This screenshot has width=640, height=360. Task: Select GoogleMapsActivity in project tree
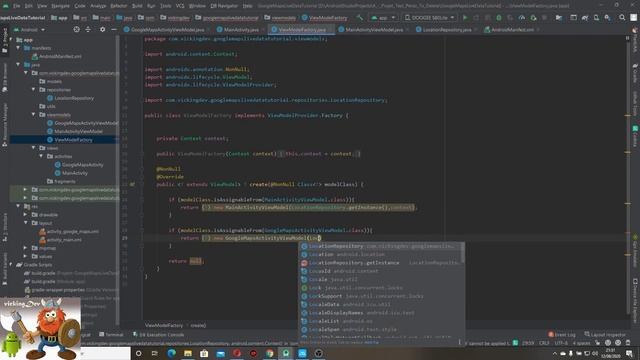(x=79, y=164)
